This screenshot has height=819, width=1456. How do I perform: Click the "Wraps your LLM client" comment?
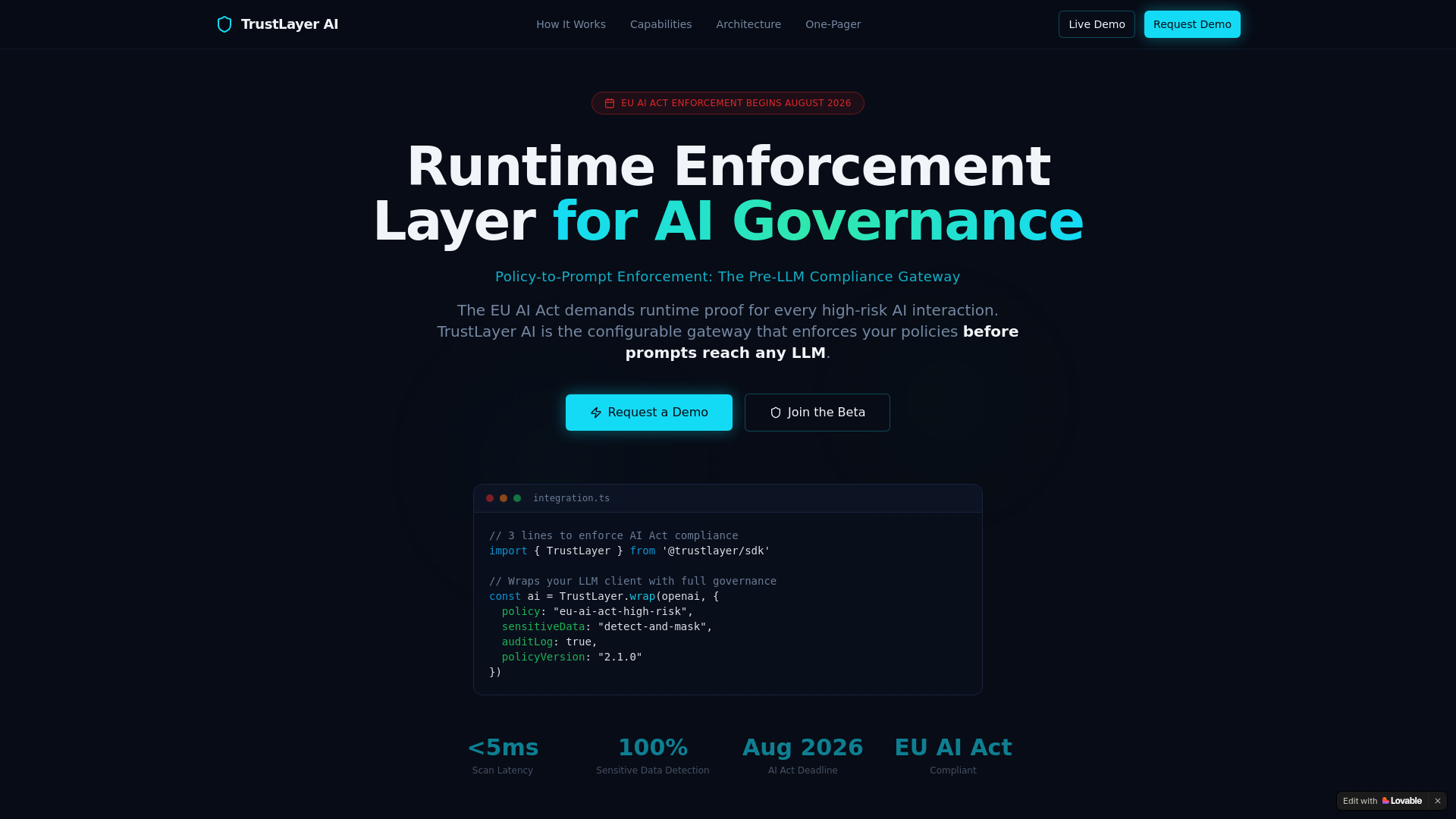632,581
